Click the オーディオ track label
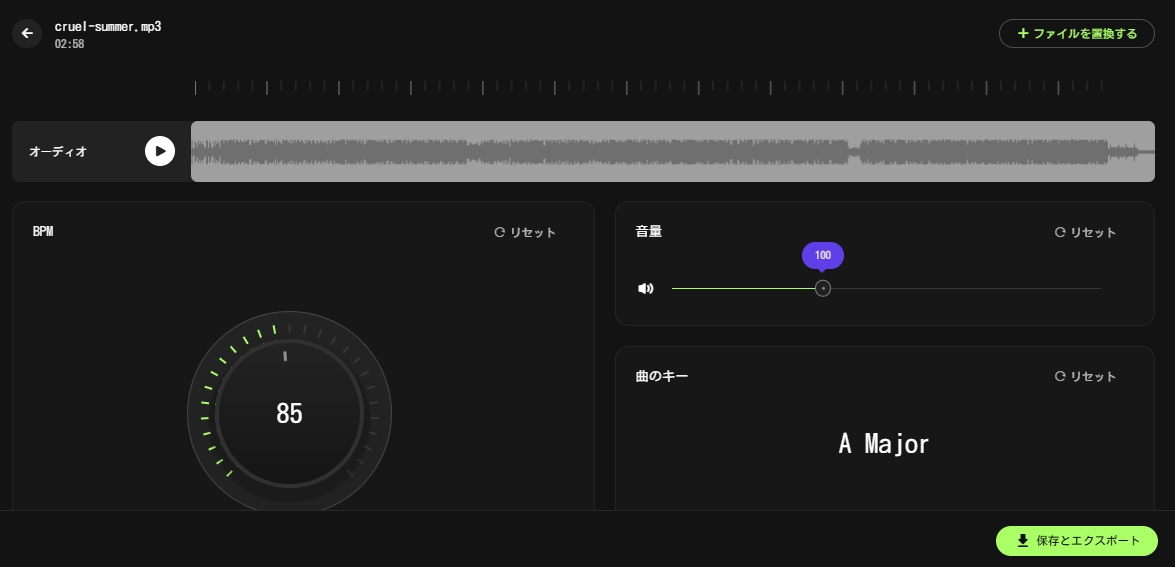Viewport: 1175px width, 567px height. click(x=58, y=151)
